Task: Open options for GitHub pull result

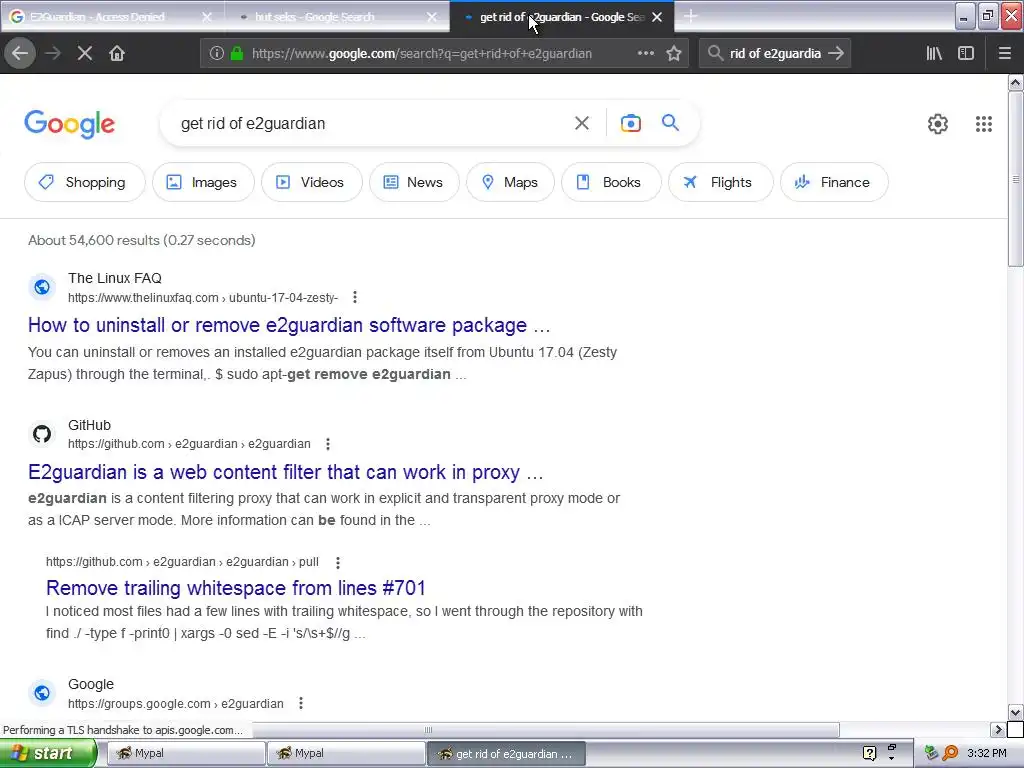Action: (338, 562)
